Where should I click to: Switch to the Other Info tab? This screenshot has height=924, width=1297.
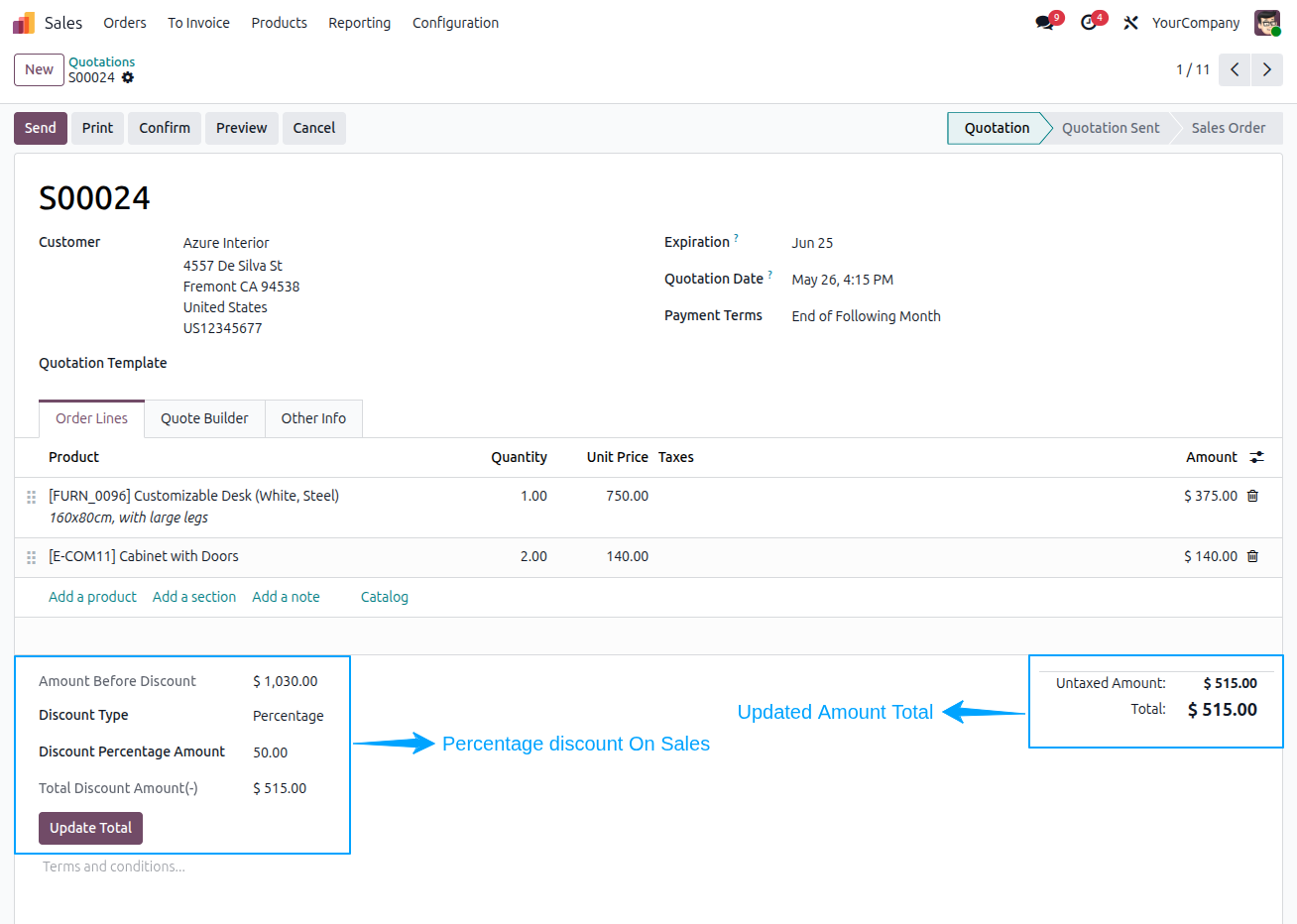(313, 418)
